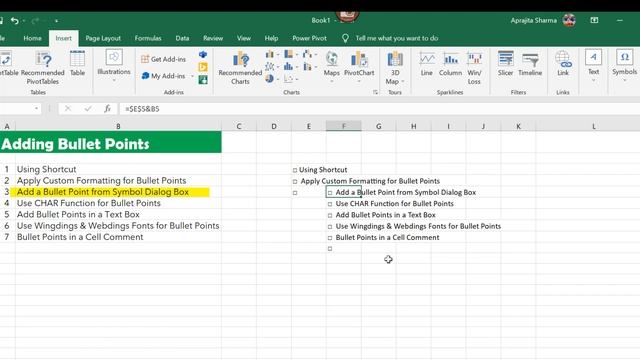The height and width of the screenshot is (360, 640).
Task: Insert a Combo chart
Action: pyautogui.click(x=309, y=66)
